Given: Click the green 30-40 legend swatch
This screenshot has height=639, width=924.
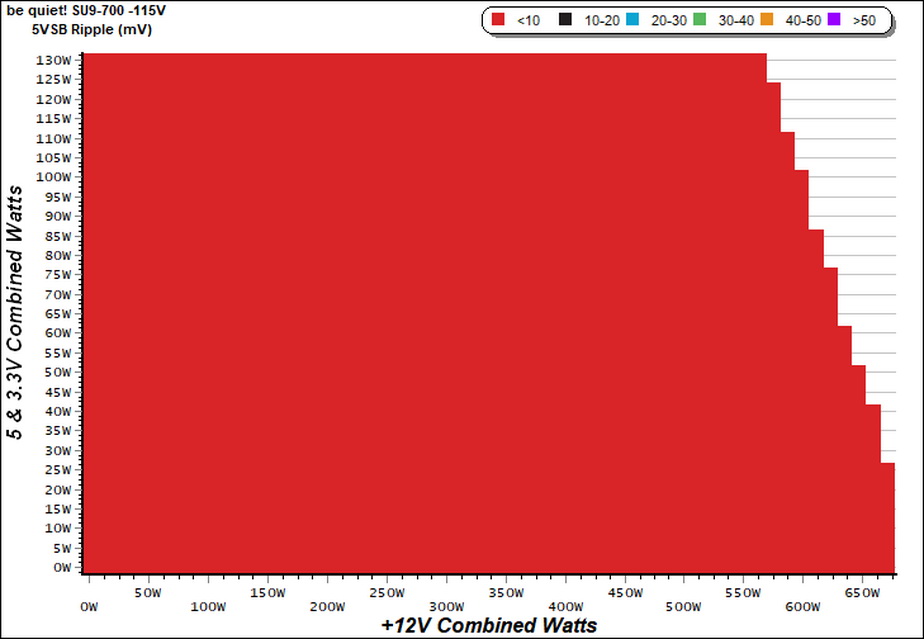Looking at the screenshot, I should (699, 20).
